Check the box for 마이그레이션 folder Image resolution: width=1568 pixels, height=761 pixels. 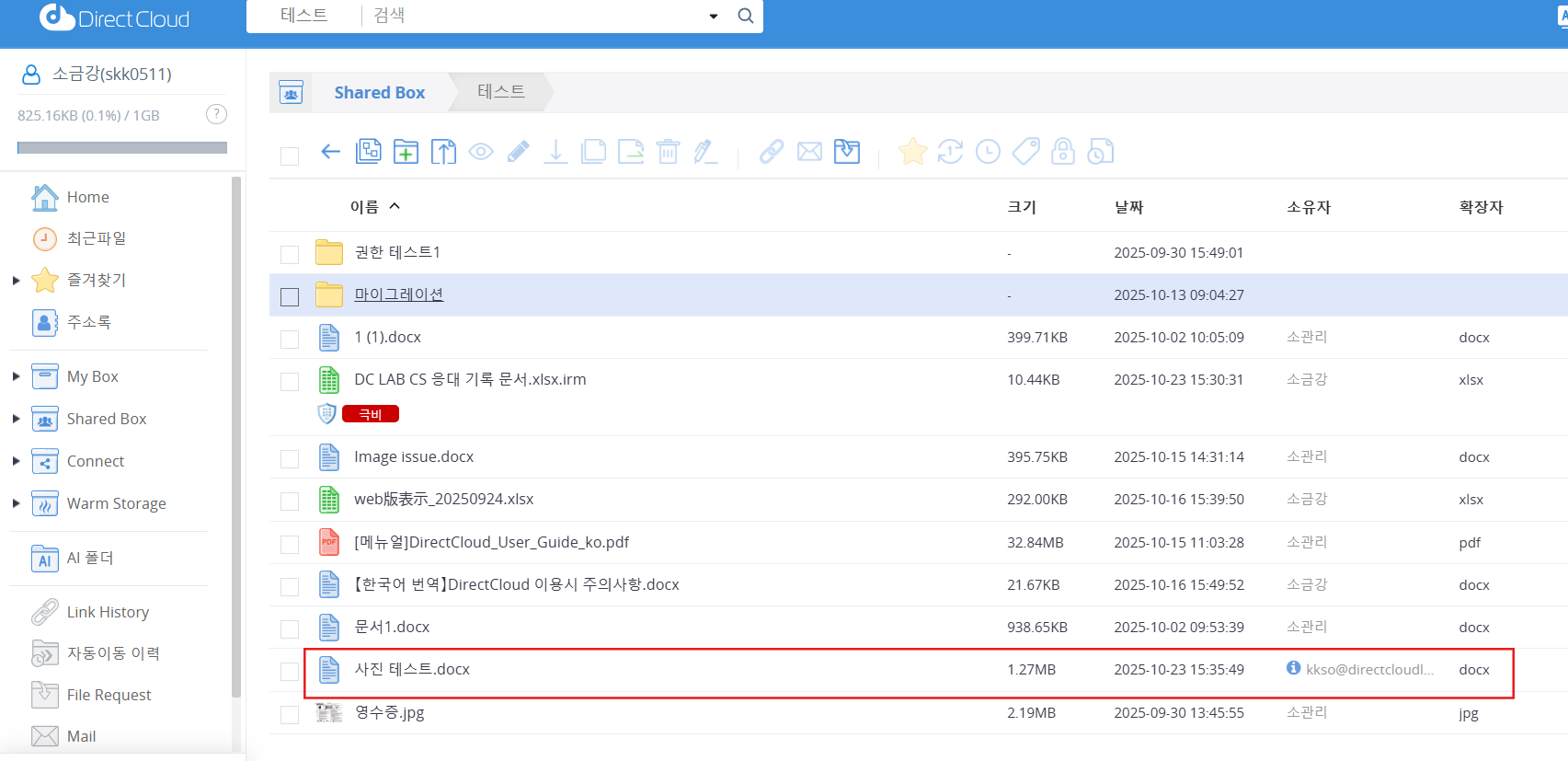coord(290,296)
